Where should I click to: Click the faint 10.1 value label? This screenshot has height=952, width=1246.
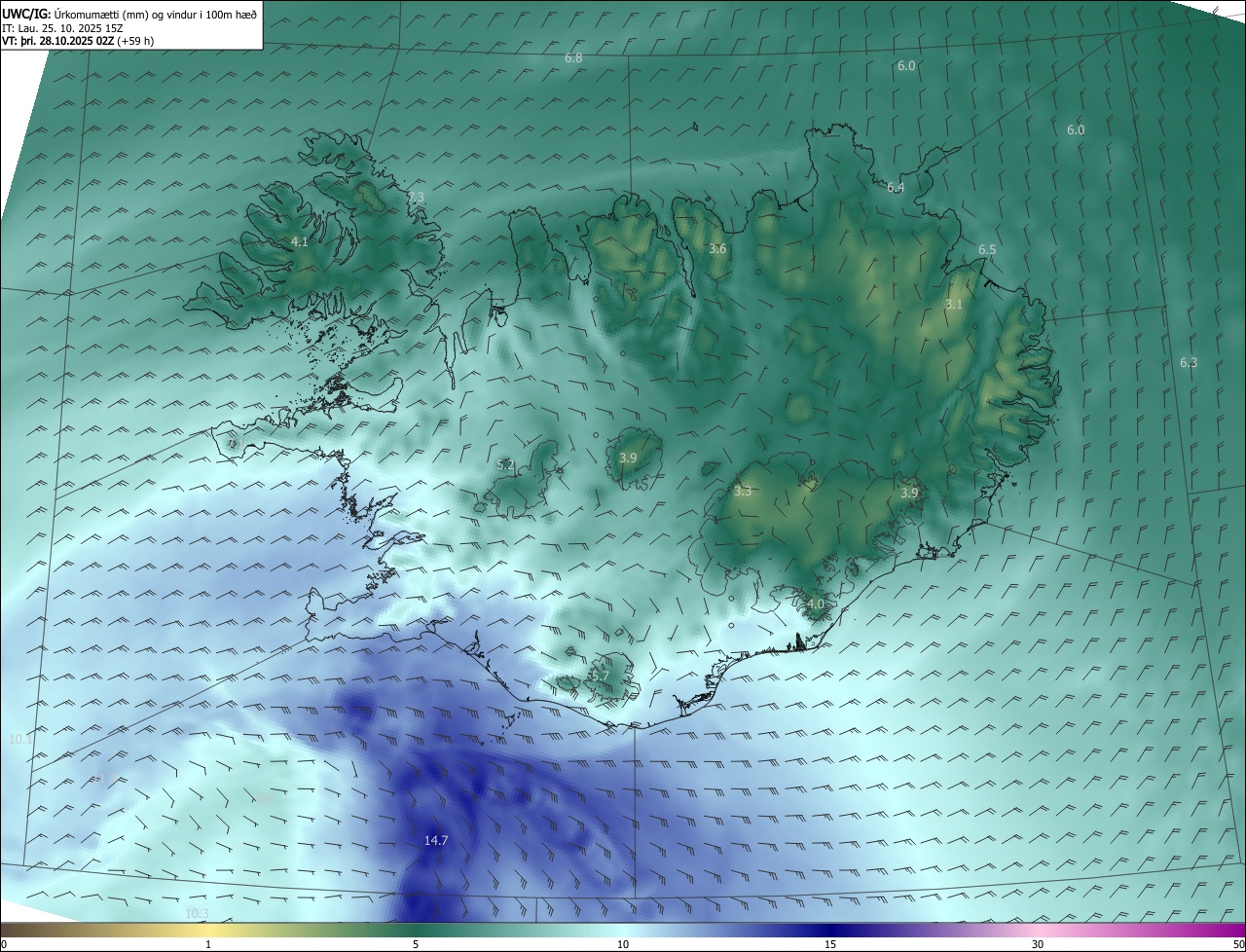click(20, 740)
